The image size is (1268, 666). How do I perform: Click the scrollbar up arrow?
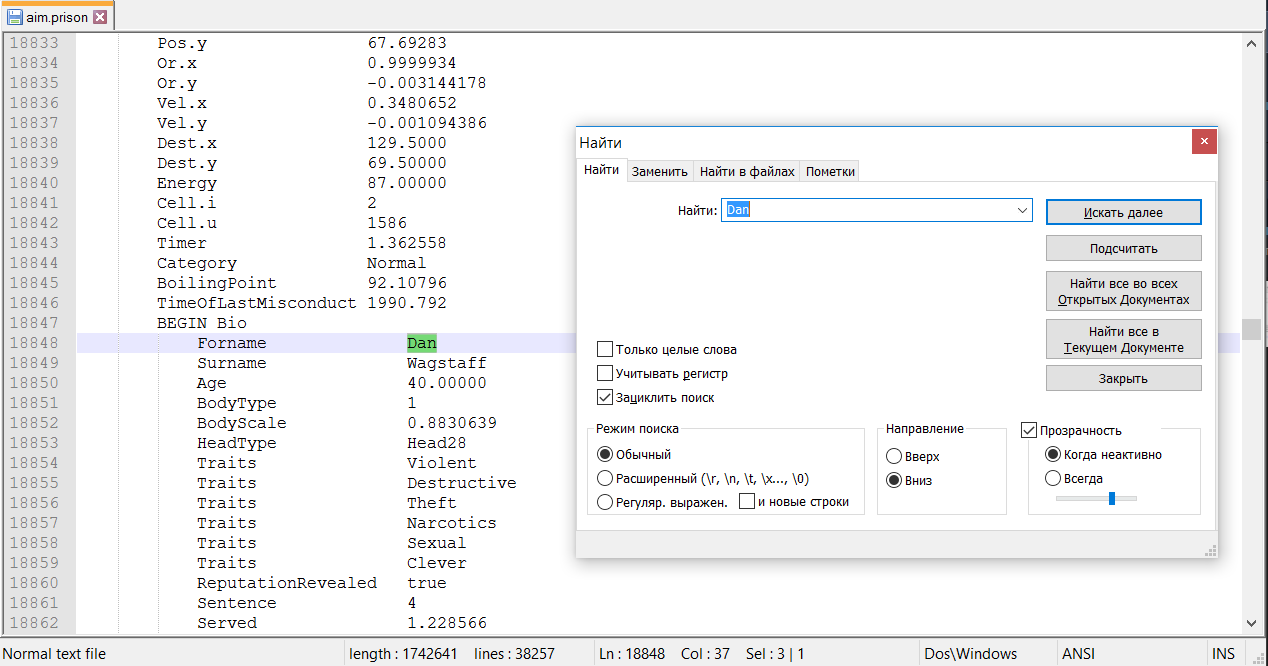(x=1251, y=43)
